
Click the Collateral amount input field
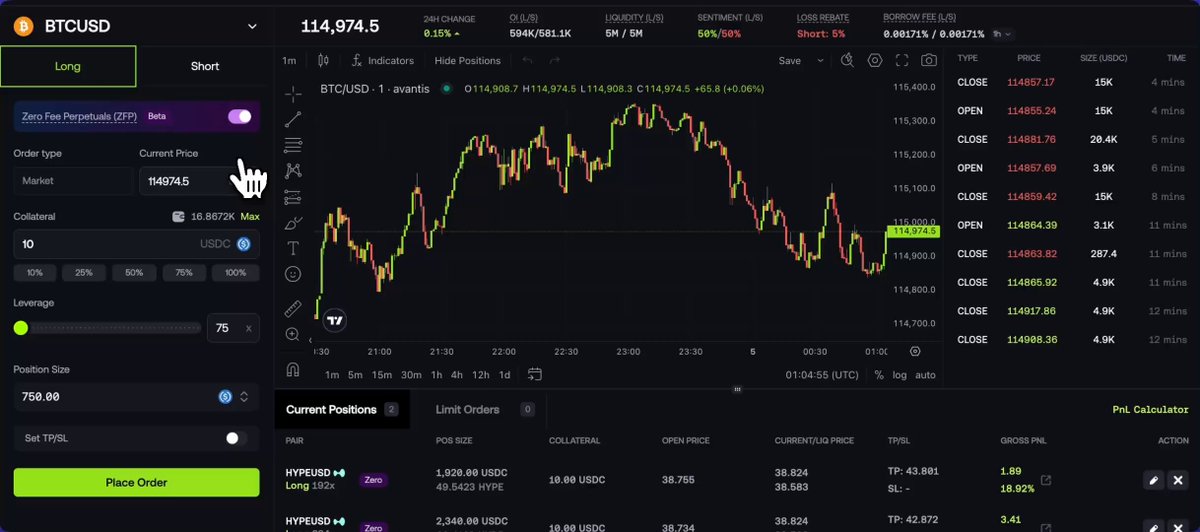[x=136, y=244]
